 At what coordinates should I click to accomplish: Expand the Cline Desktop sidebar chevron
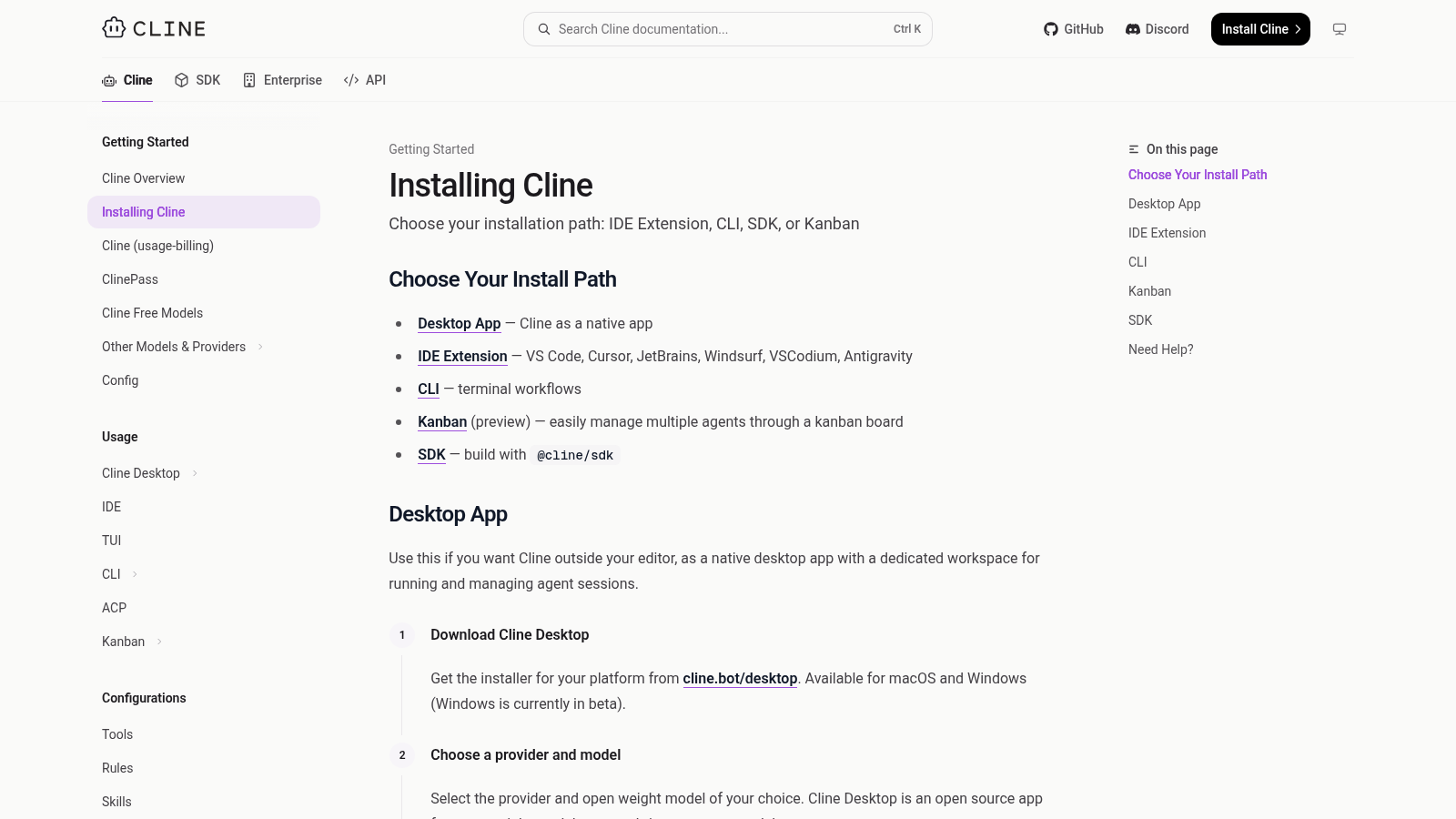pos(195,473)
